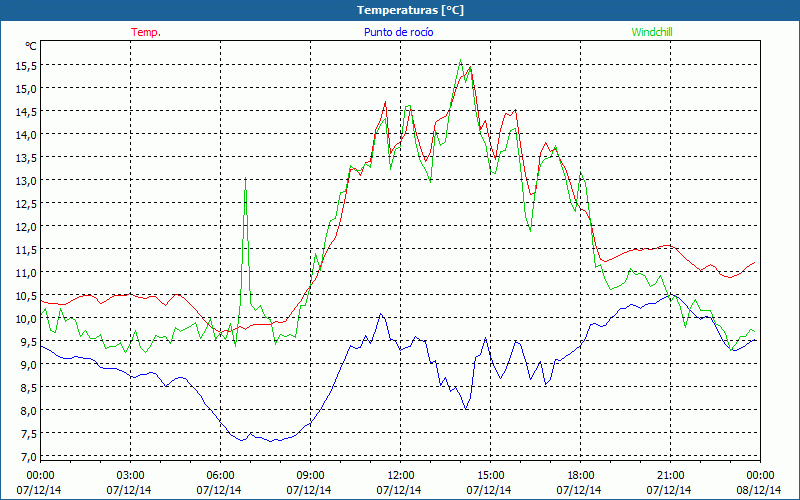Select the blue 'Punto de rocío' legend label
The image size is (800, 500).
coord(398,32)
